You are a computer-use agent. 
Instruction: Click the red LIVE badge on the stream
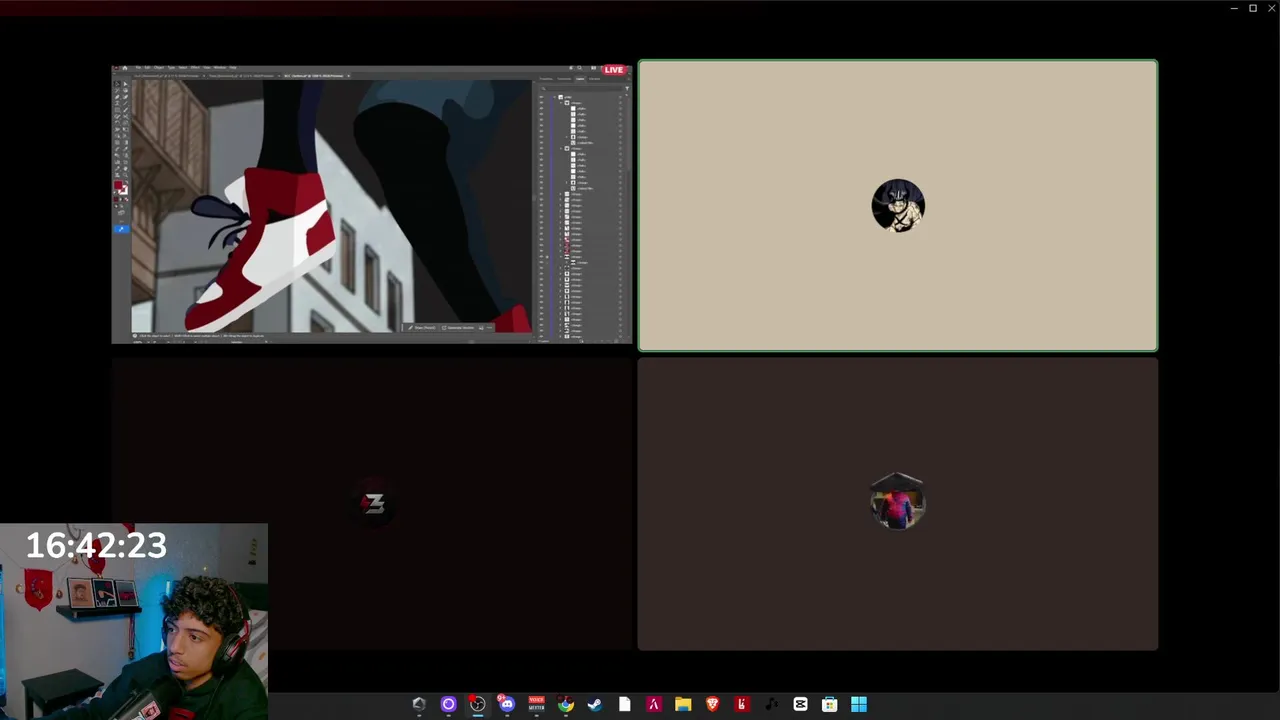(x=613, y=70)
